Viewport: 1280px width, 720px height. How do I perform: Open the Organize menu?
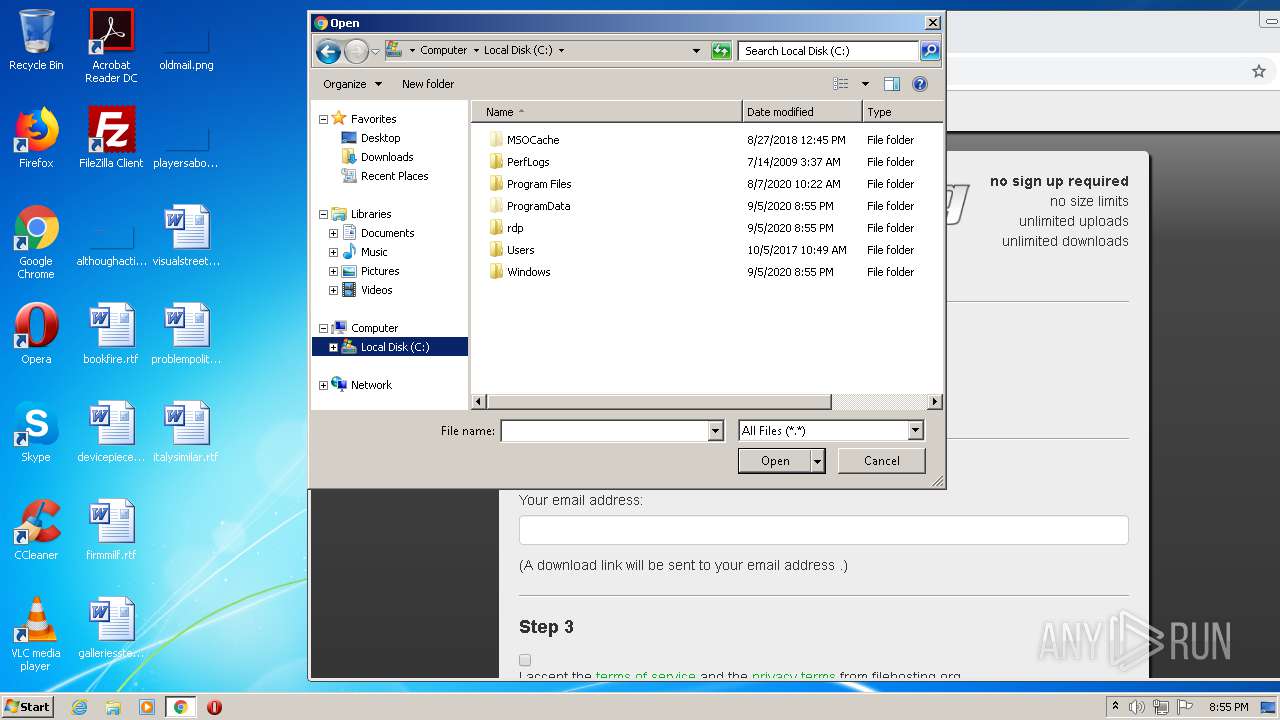point(352,84)
